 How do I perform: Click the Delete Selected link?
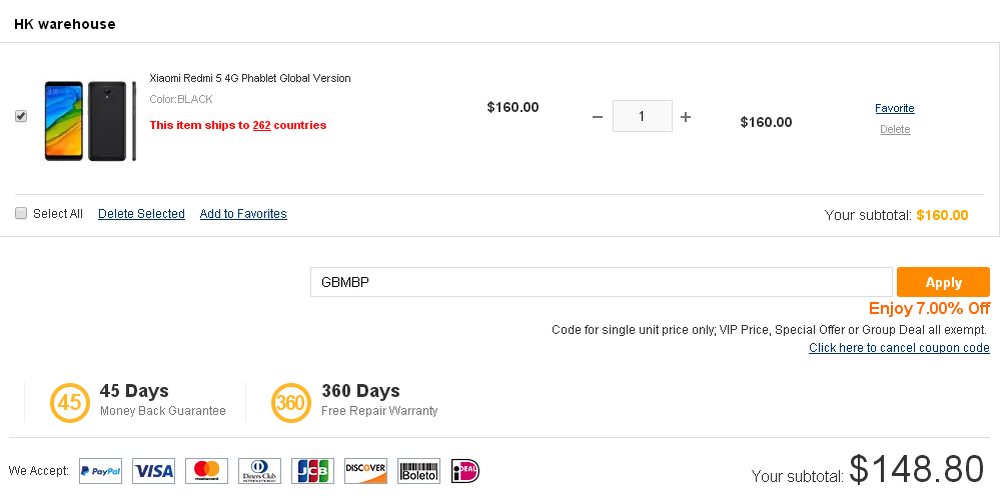pyautogui.click(x=141, y=214)
